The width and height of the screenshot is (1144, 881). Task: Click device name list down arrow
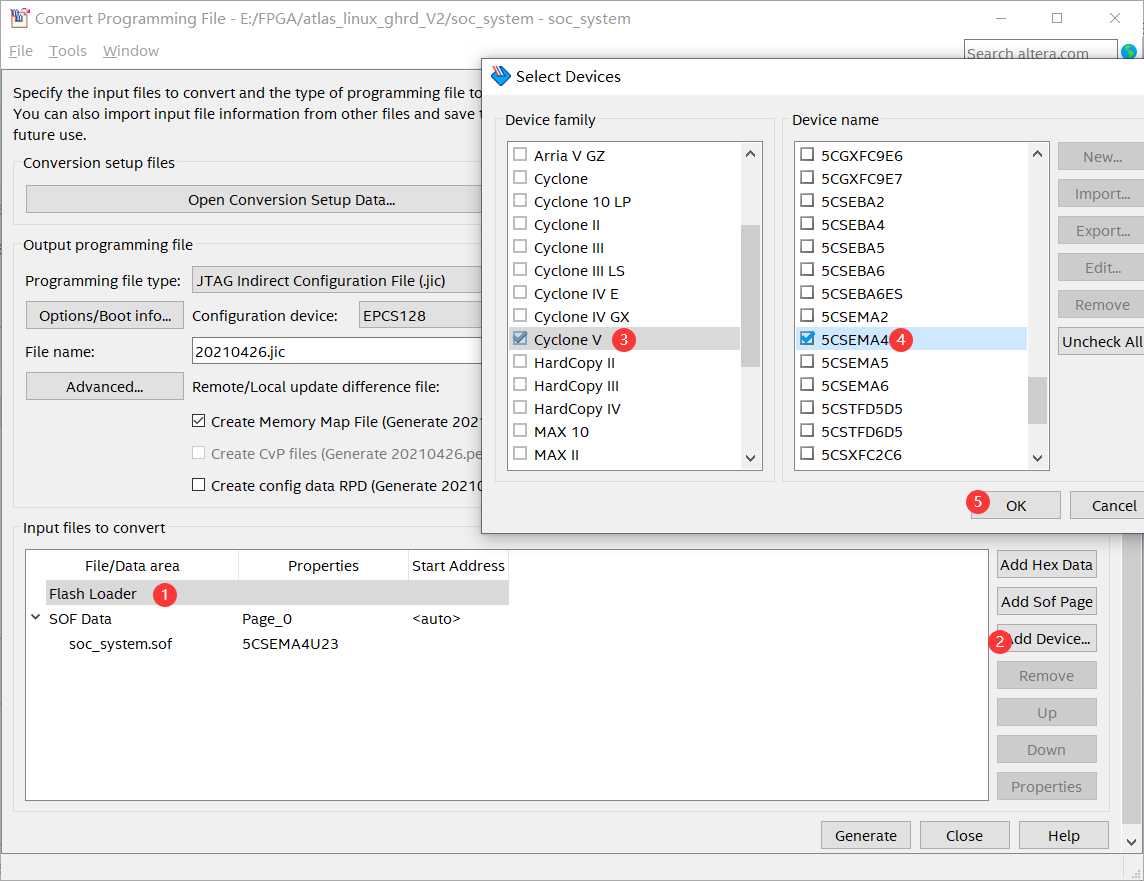[x=1037, y=458]
